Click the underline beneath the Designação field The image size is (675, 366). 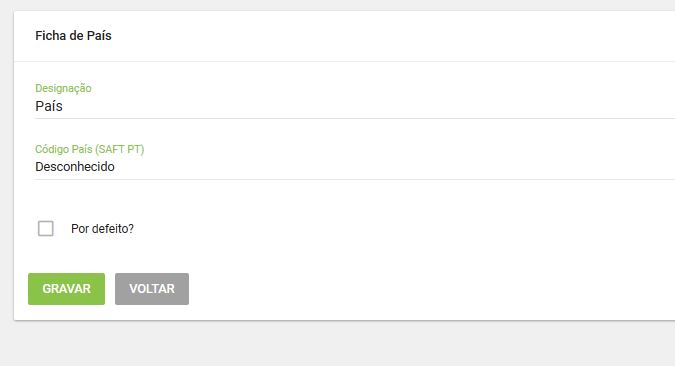(355, 118)
